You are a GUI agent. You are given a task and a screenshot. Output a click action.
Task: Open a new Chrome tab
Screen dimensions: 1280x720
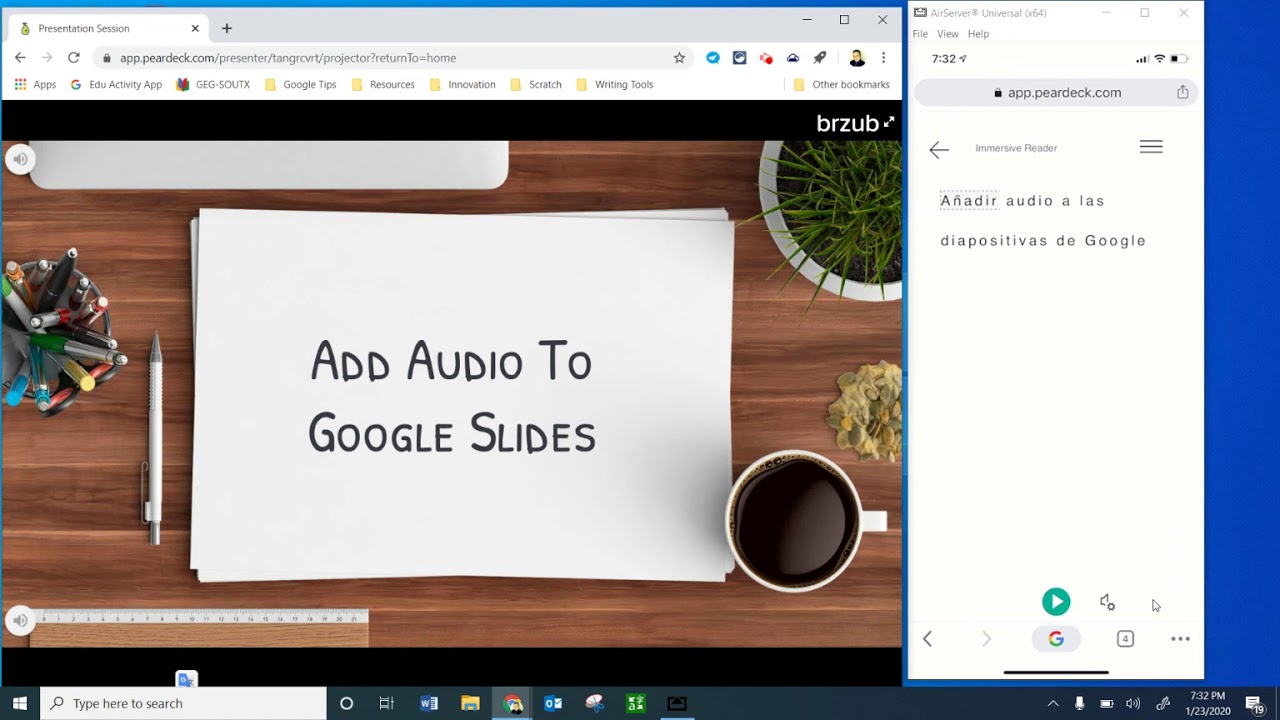point(227,28)
